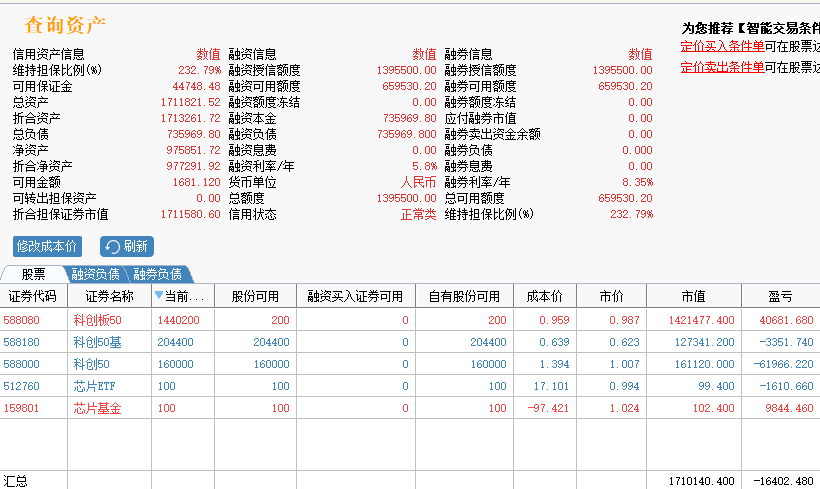Click the 科创50 security name

pyautogui.click(x=92, y=364)
